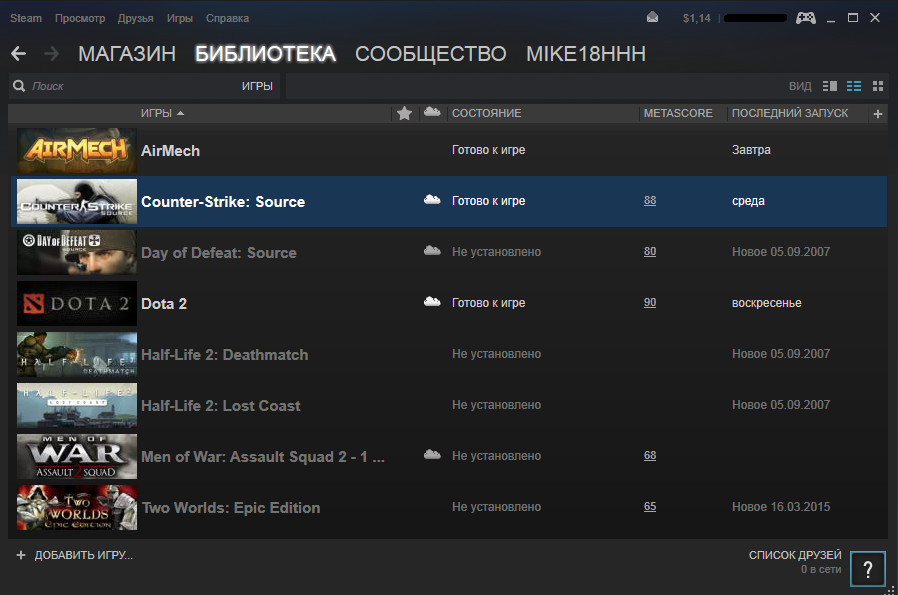Select Two Worlds: Epic Edition title text

click(231, 507)
